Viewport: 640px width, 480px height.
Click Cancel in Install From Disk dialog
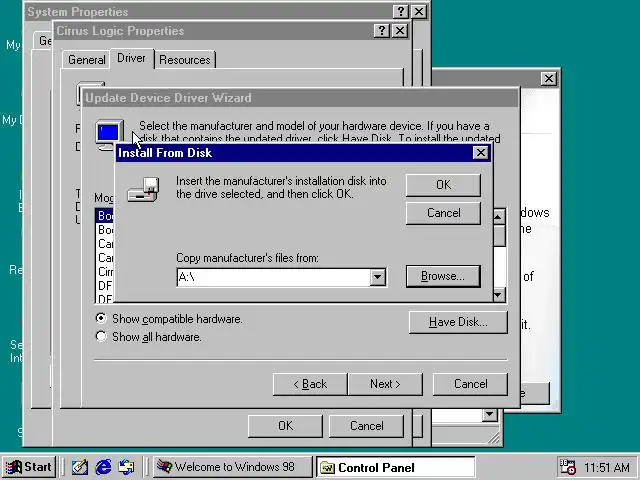click(x=443, y=213)
